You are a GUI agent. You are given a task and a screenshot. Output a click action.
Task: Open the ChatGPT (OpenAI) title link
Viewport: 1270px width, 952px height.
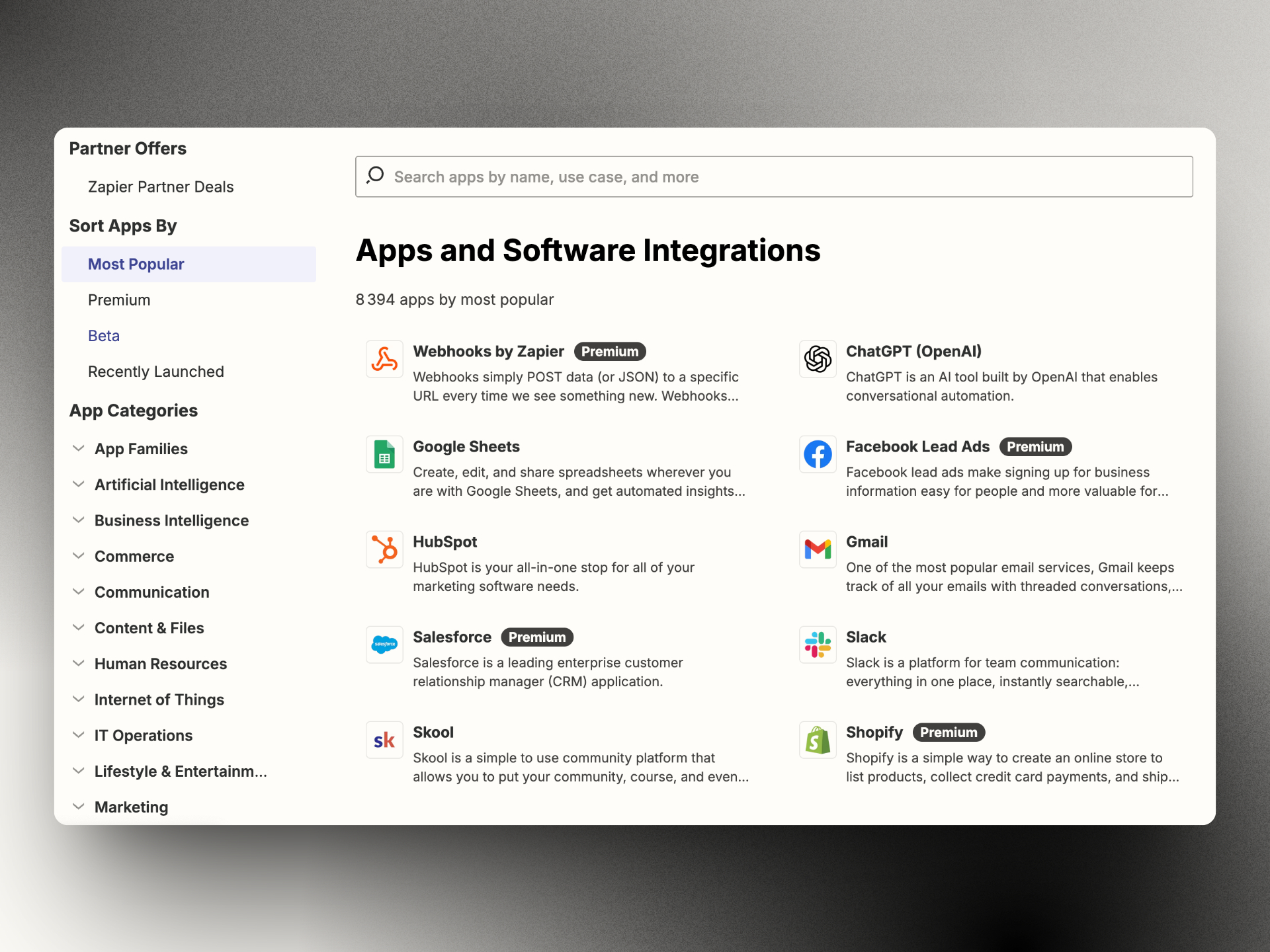(x=913, y=351)
